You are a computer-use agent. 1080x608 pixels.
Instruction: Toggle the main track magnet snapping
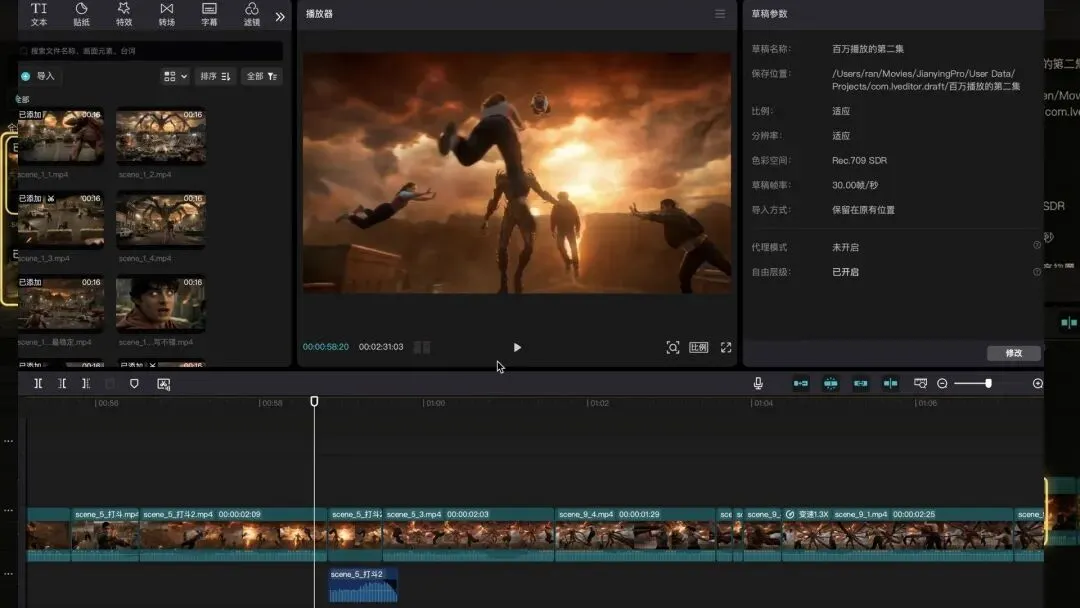point(801,383)
